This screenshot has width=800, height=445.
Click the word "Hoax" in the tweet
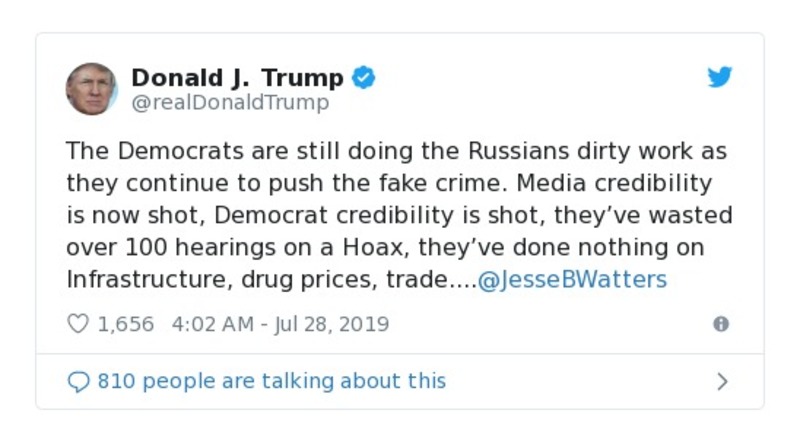(x=403, y=247)
